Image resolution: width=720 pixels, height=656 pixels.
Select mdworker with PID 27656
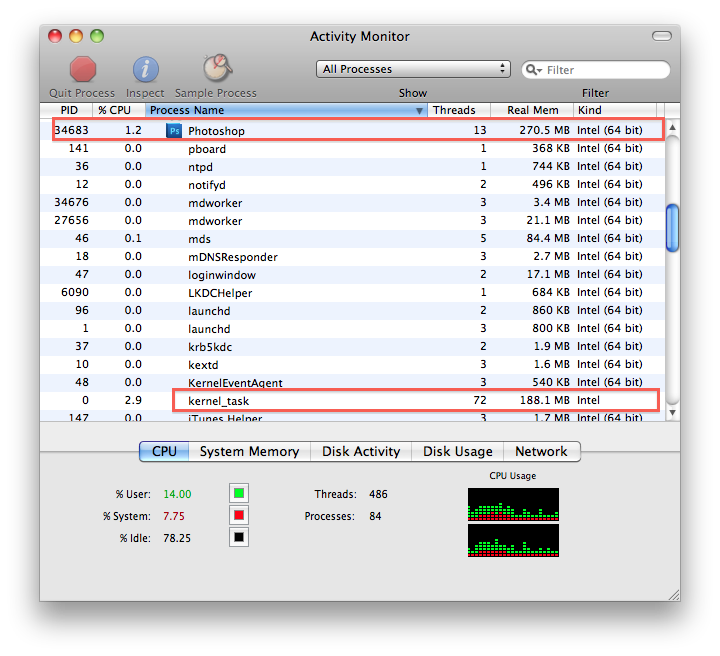coord(352,220)
